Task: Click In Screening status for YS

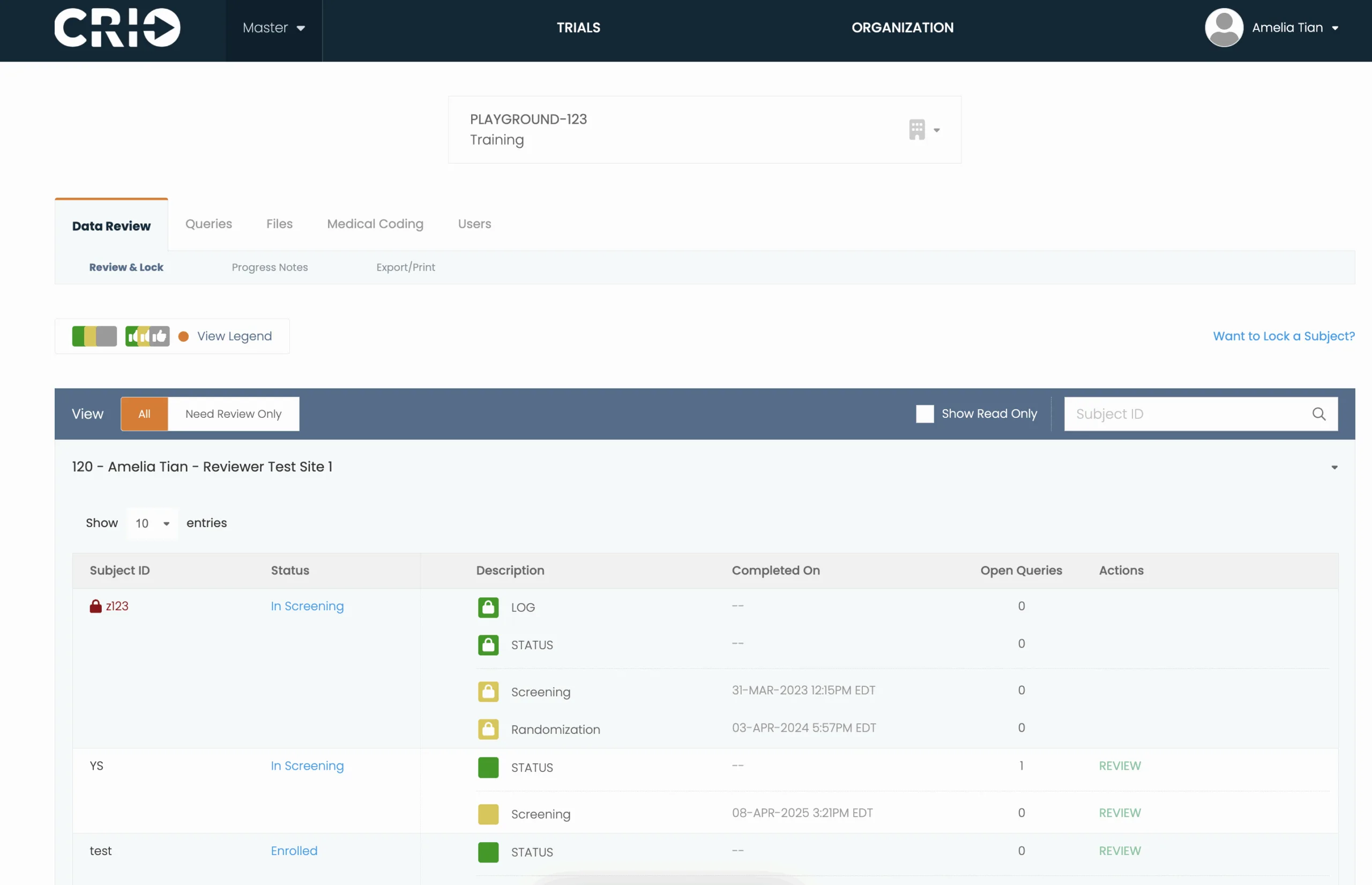Action: 308,766
